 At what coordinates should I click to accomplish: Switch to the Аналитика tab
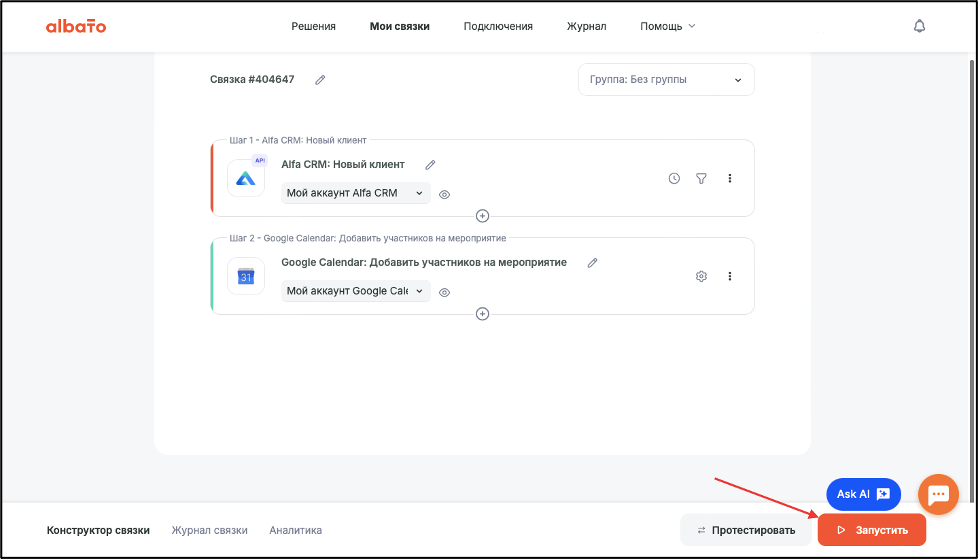tap(295, 531)
